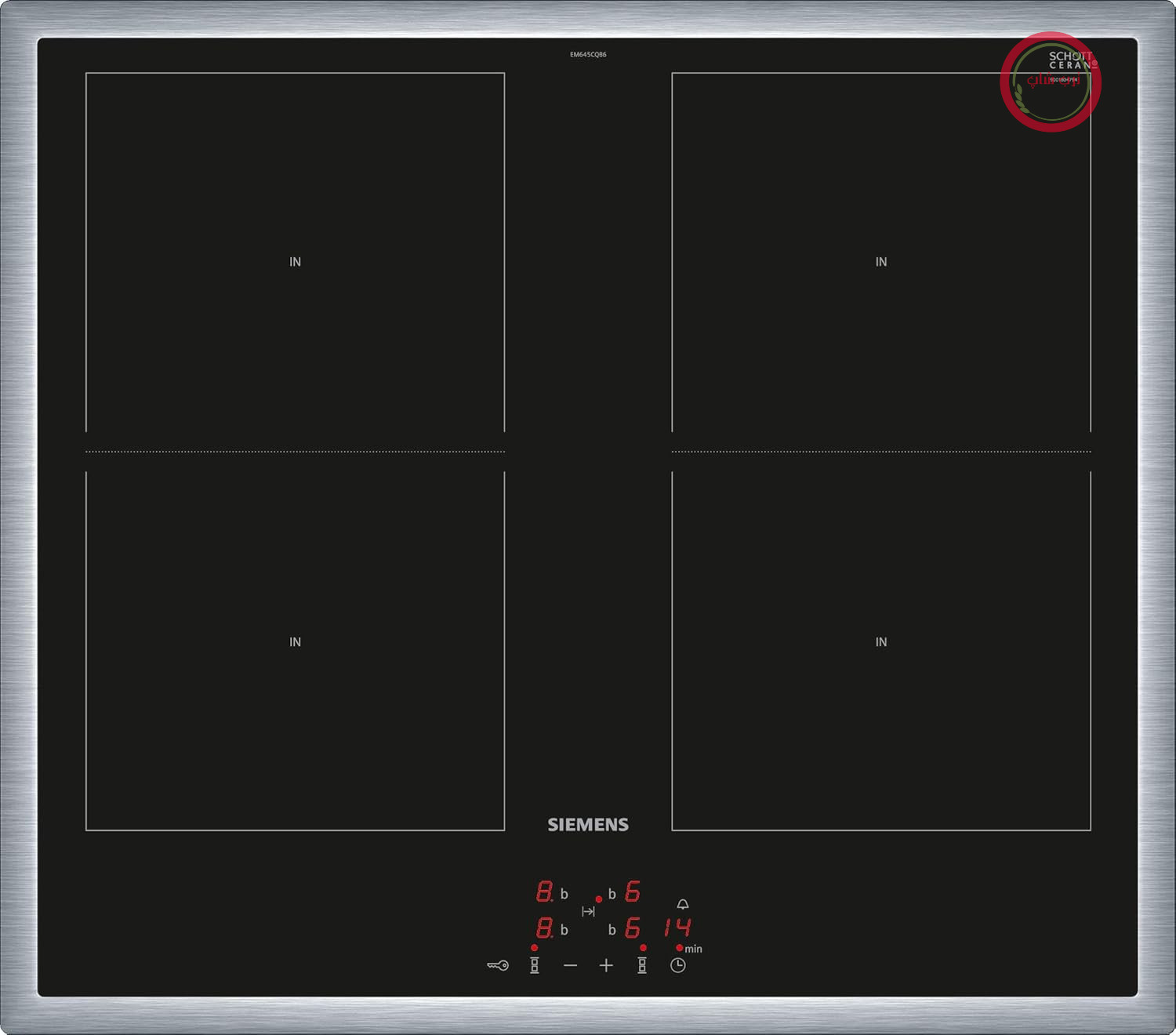Tap the 14 minute timer display
The image size is (1176, 1035).
point(677,928)
